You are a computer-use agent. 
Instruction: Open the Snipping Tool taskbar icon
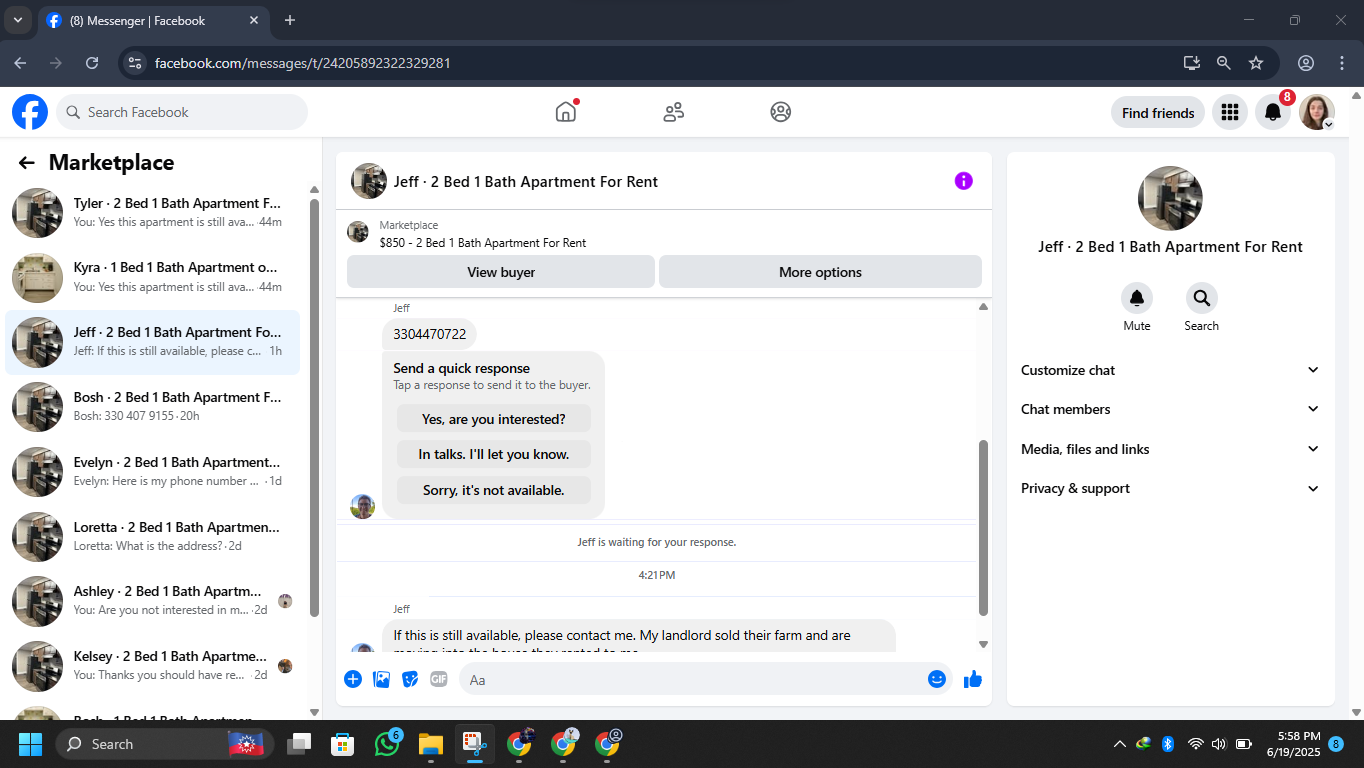click(474, 744)
